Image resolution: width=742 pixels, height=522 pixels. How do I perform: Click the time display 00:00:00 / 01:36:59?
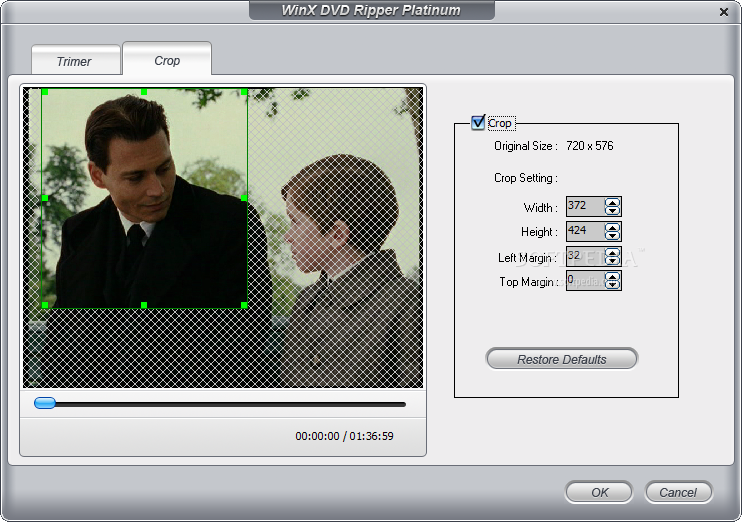tap(344, 436)
